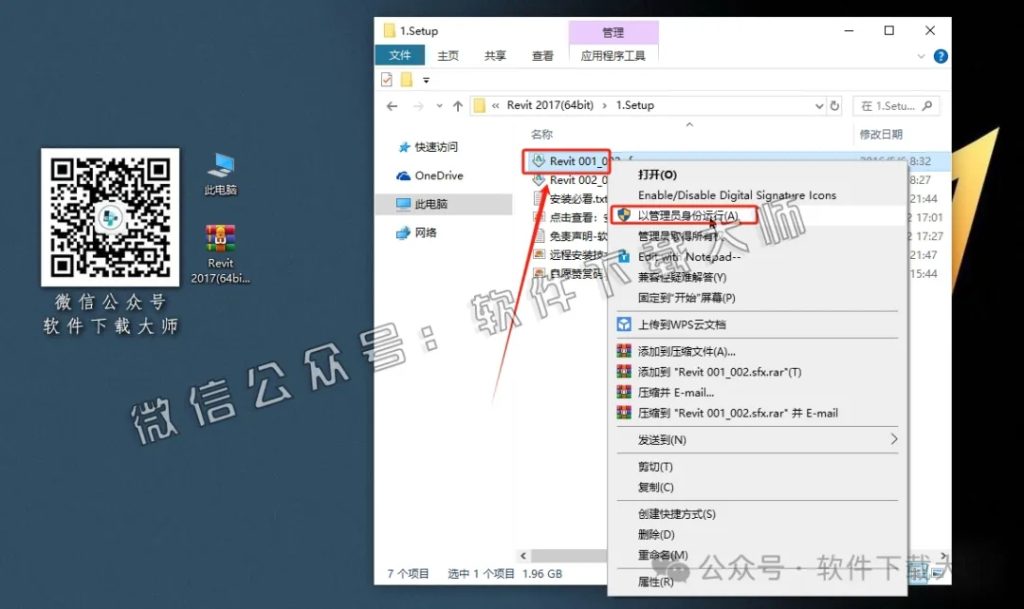Viewport: 1024px width, 609px height.
Task: Select OneDrive in the navigation pane
Action: pos(440,175)
